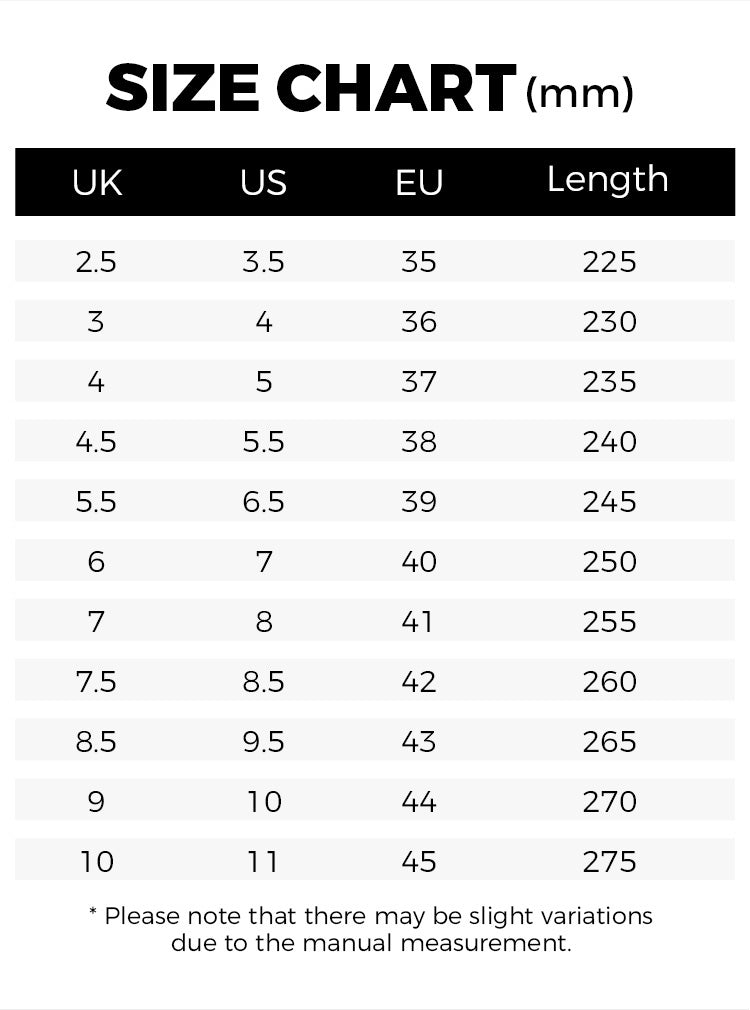This screenshot has width=750, height=1010.
Task: Select the 225 length value
Action: click(609, 262)
